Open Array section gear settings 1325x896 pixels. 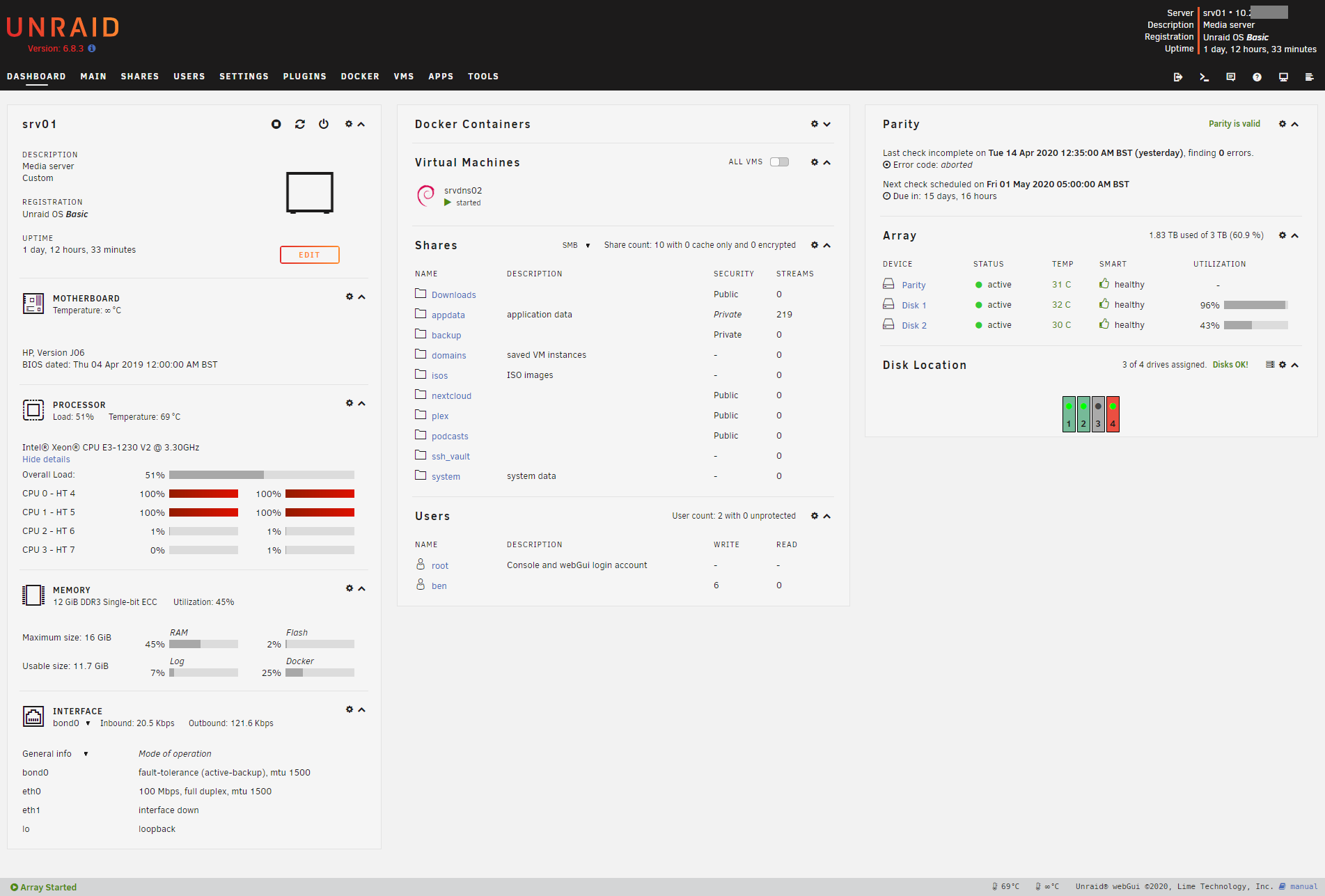(1283, 235)
